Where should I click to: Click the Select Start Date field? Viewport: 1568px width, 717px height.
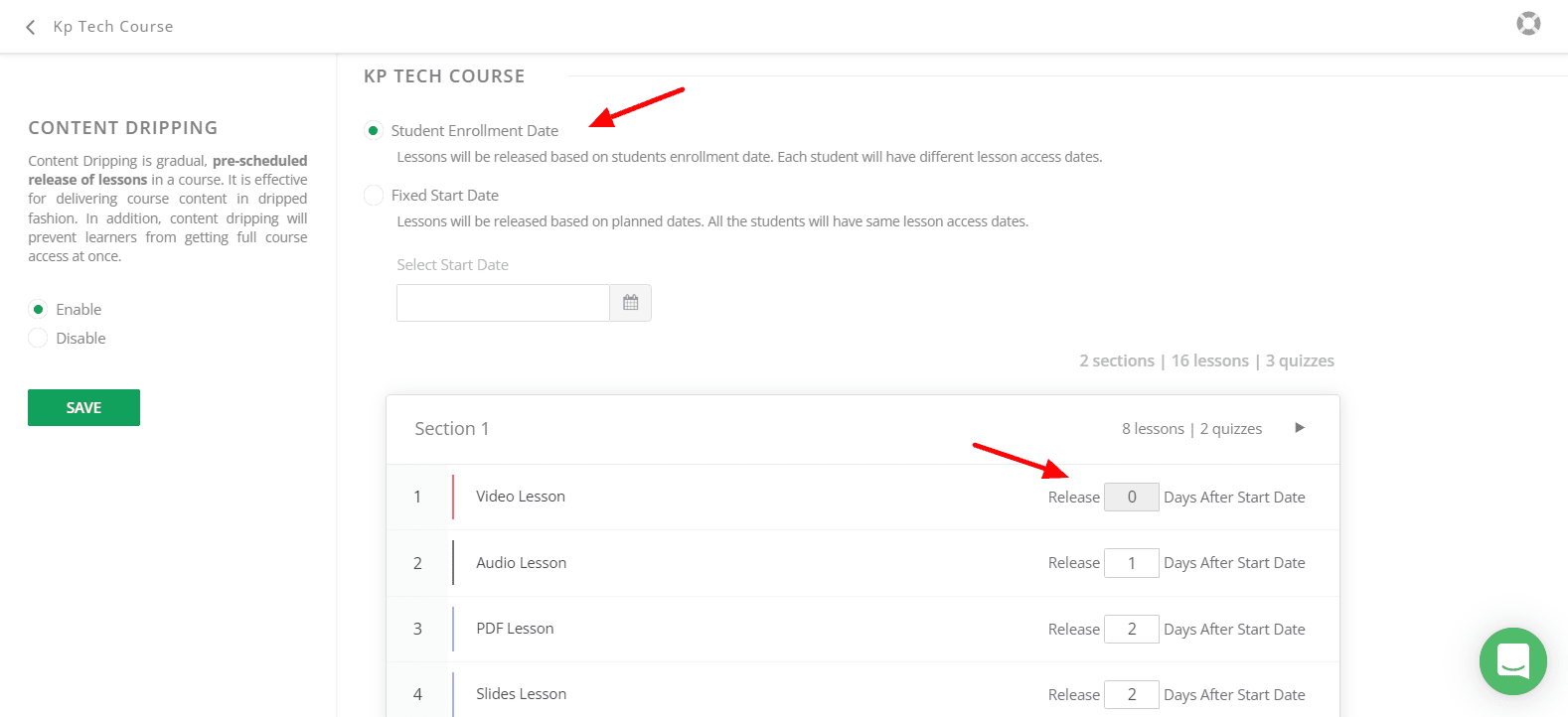click(503, 303)
